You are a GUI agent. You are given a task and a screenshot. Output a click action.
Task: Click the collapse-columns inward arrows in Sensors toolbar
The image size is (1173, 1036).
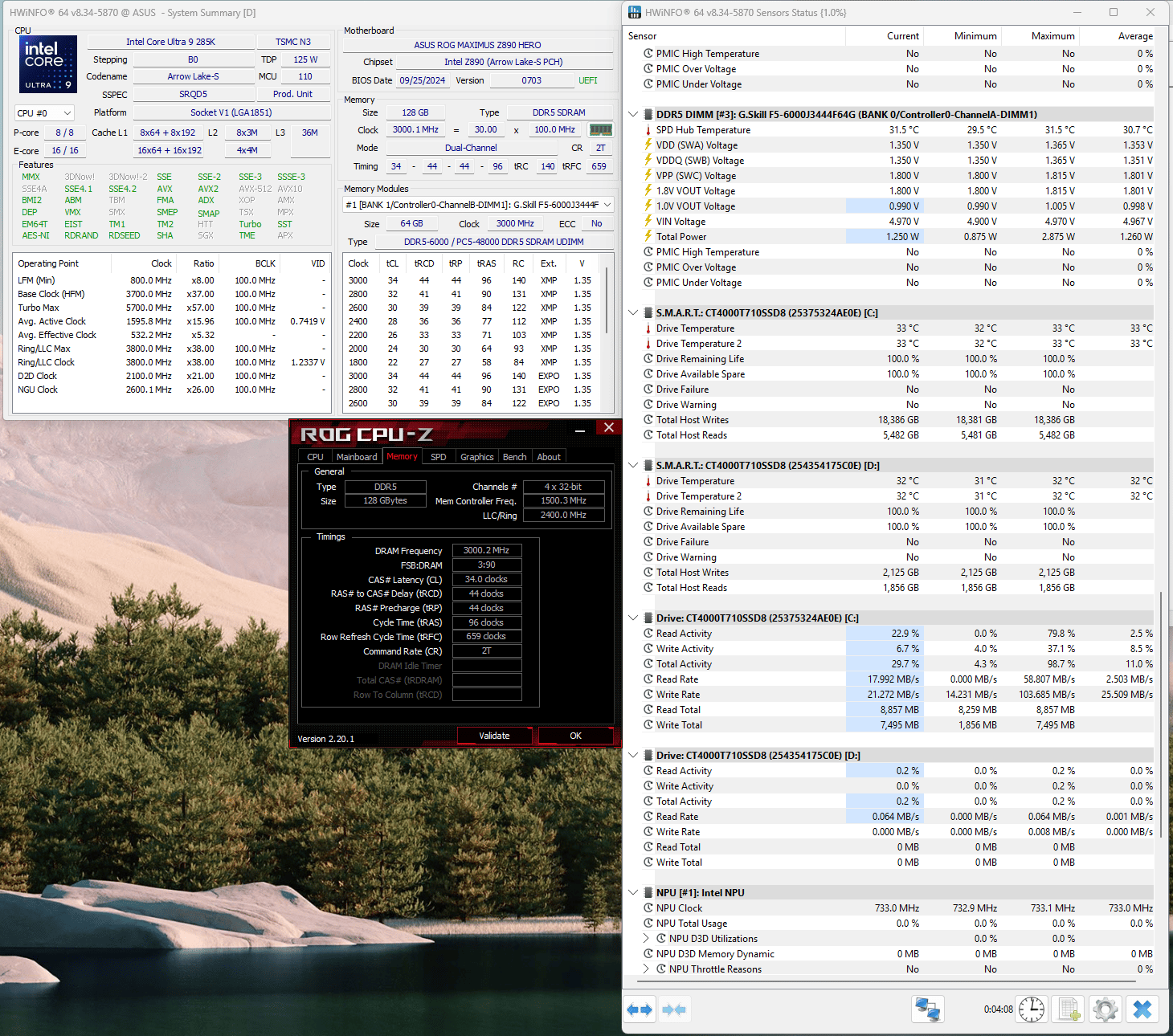(x=674, y=1009)
